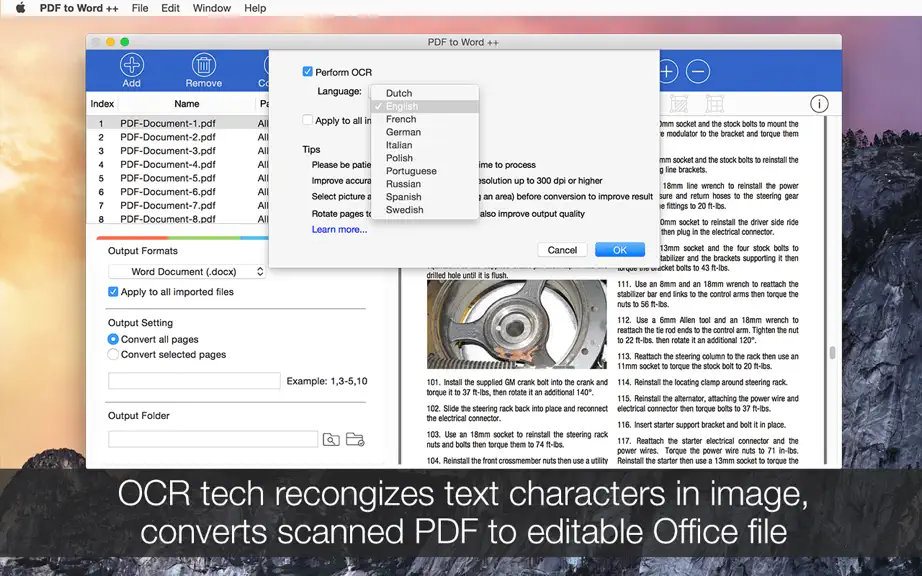Click the OK button
Viewport: 922px width, 576px height.
click(620, 250)
